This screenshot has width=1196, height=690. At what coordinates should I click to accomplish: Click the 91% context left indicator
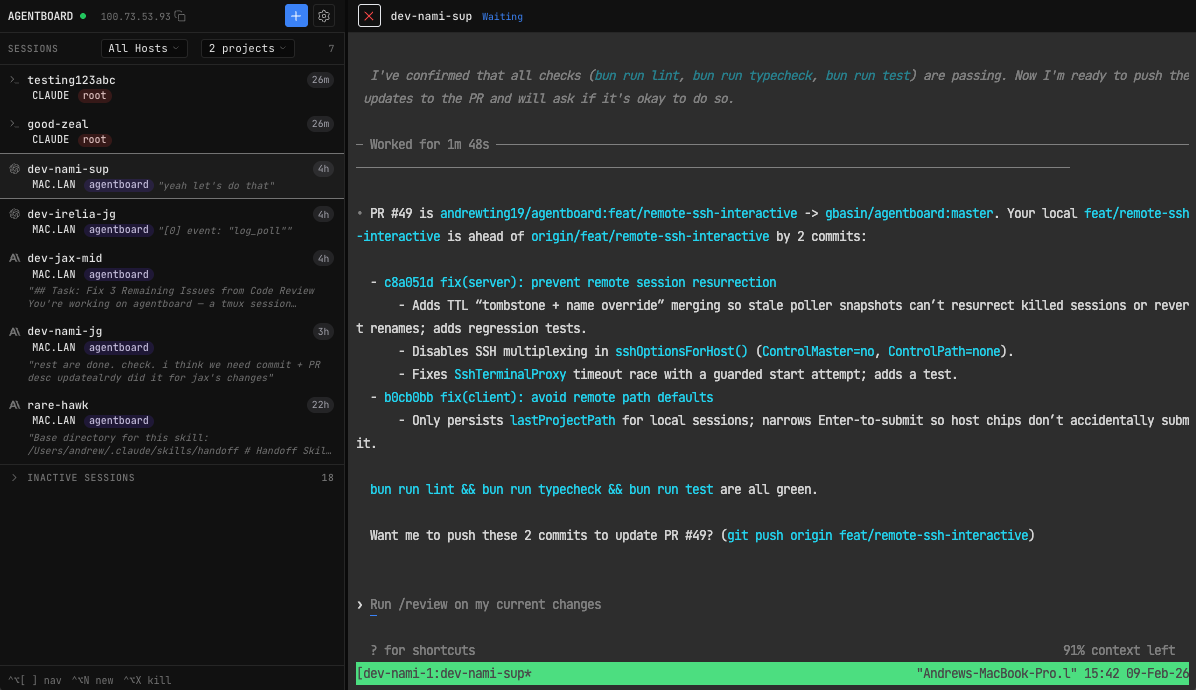click(x=1117, y=650)
